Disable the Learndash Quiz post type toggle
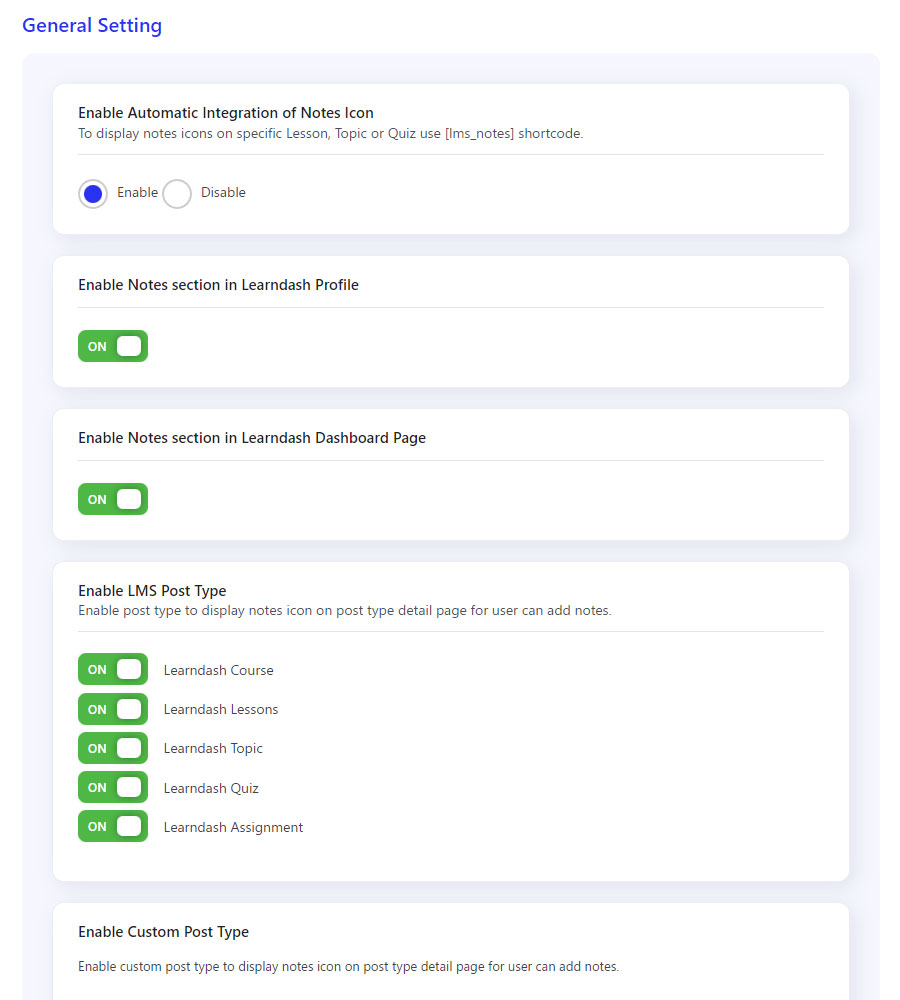The height and width of the screenshot is (1000, 900). tap(113, 788)
